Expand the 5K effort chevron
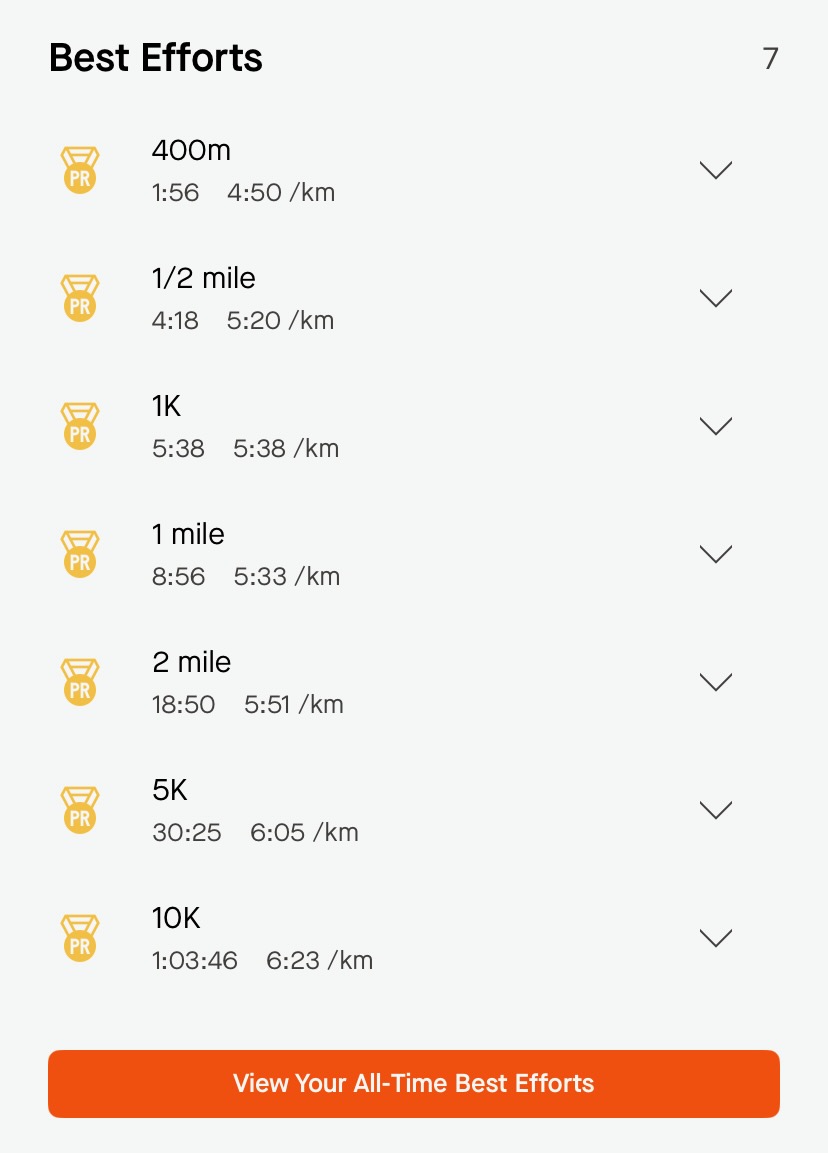 715,810
